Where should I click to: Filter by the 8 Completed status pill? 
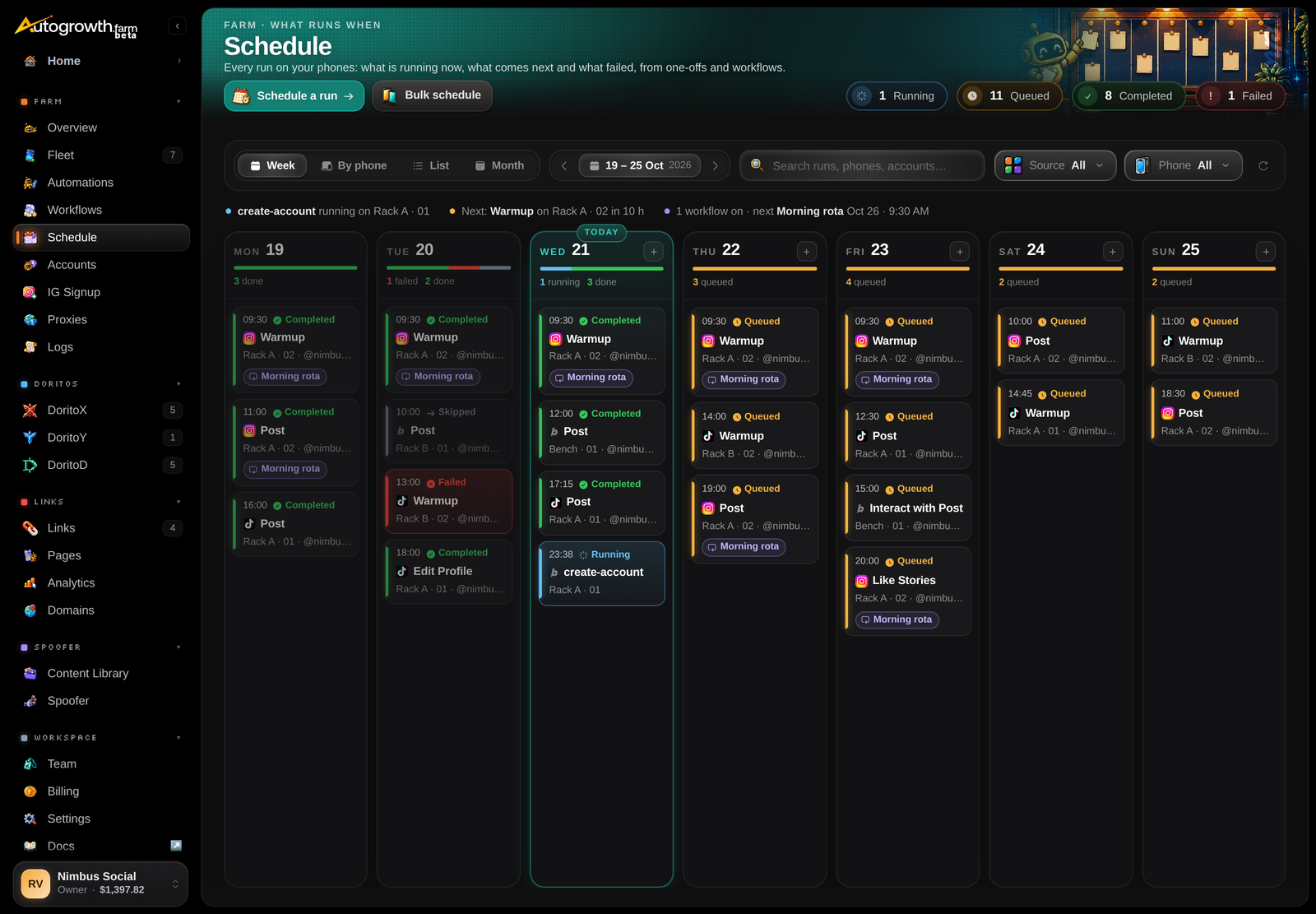[x=1128, y=96]
